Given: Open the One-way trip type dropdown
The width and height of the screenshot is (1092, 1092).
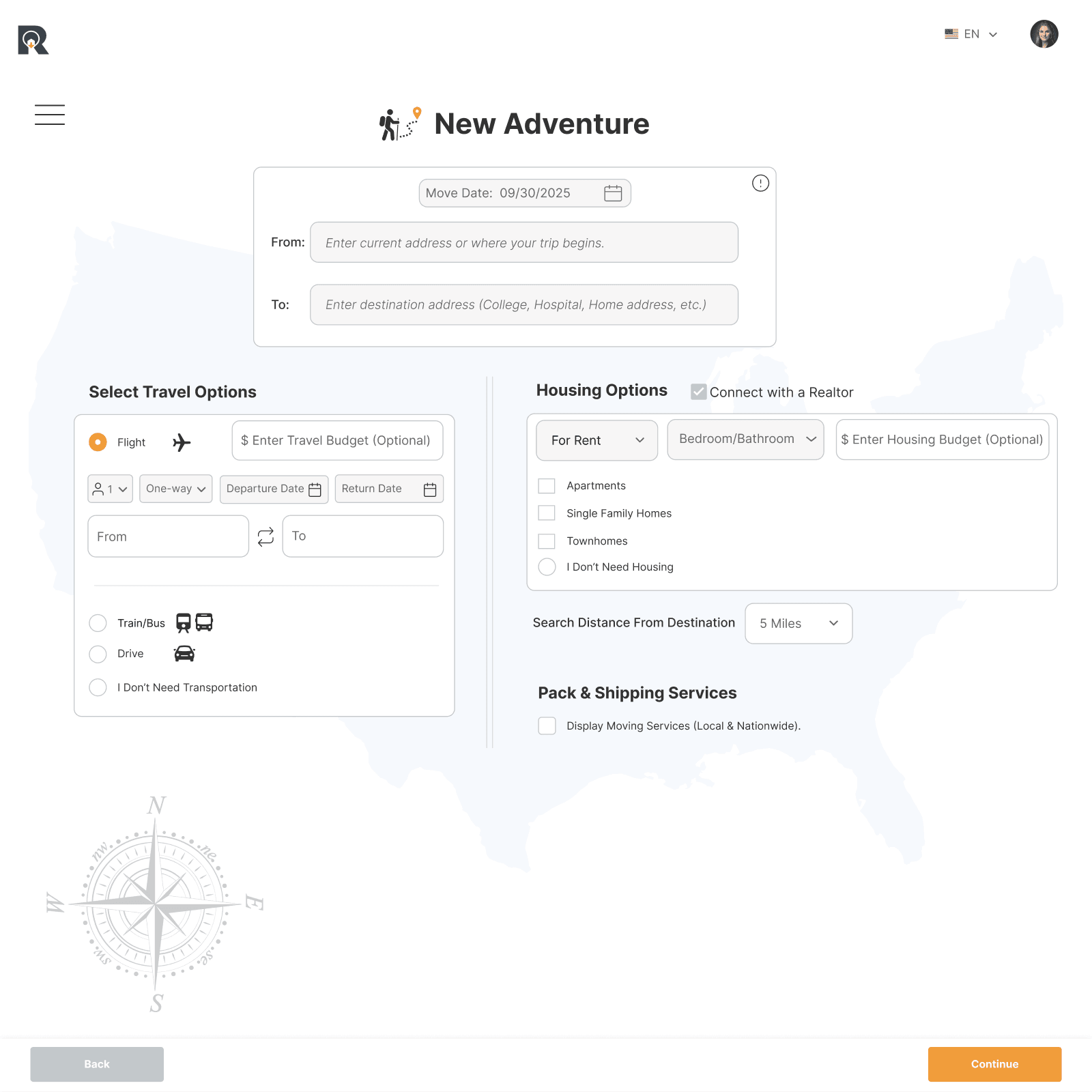Looking at the screenshot, I should 175,489.
